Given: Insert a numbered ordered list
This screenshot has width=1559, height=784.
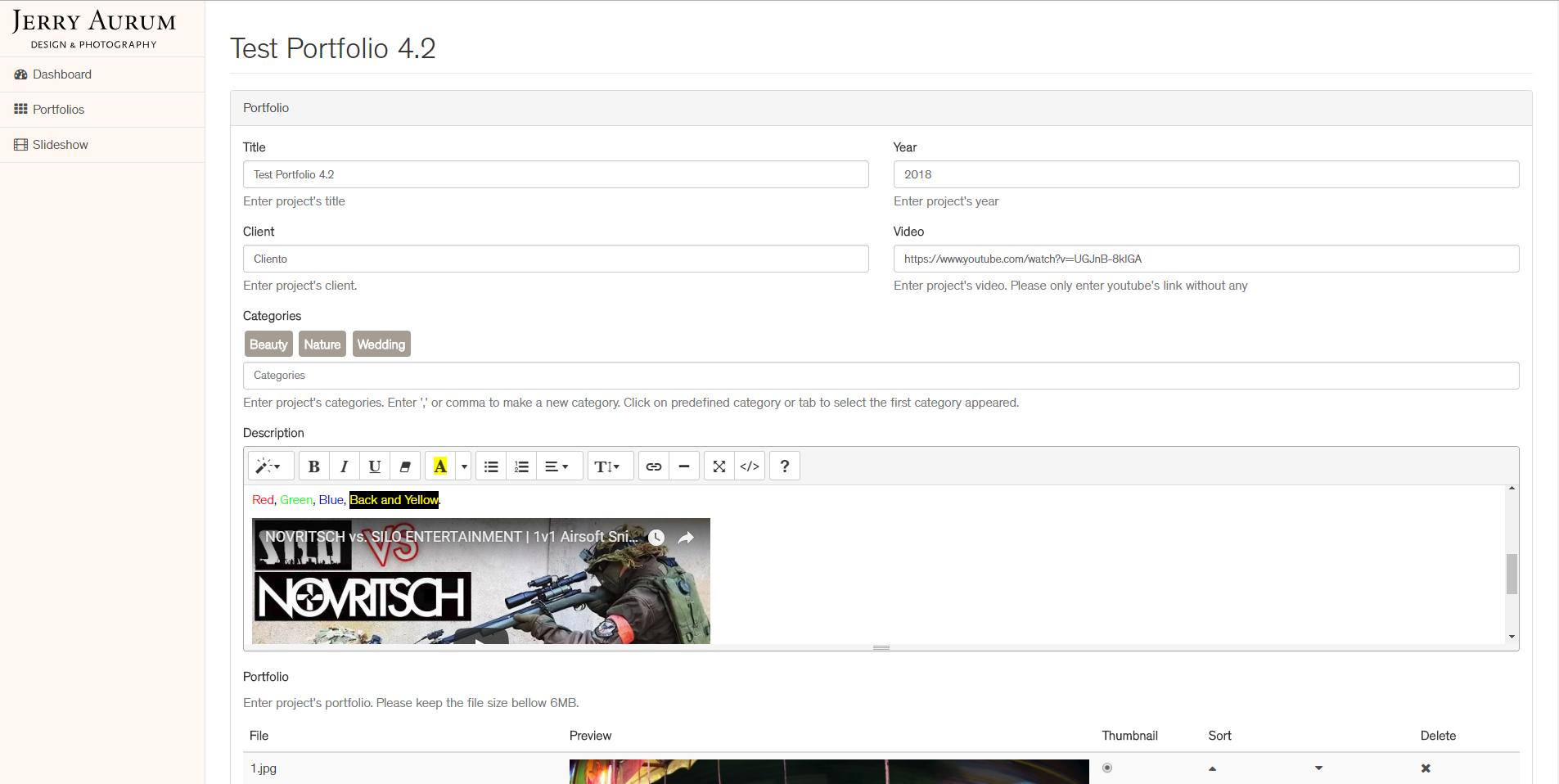Looking at the screenshot, I should click(x=521, y=466).
